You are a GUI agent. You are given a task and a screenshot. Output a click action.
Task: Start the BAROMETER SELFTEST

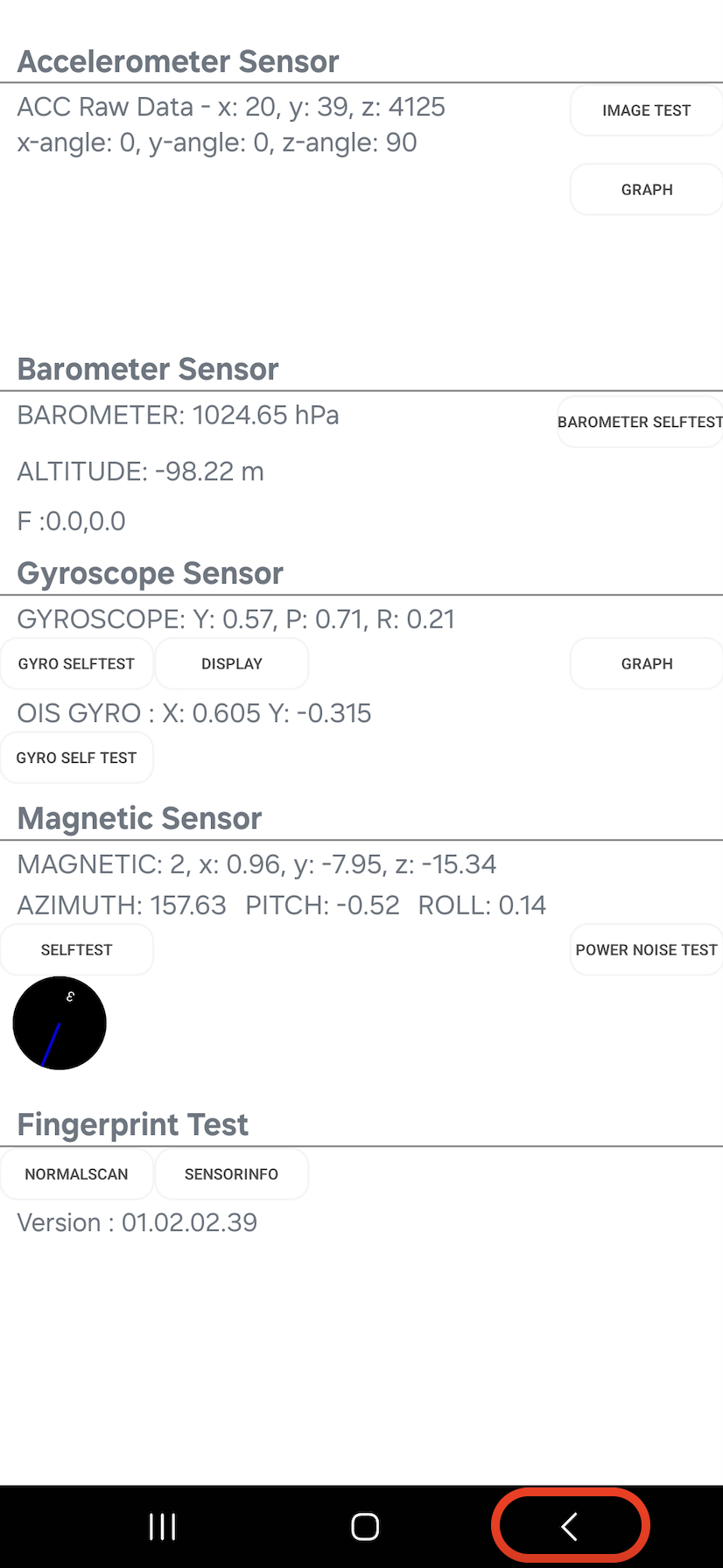pos(640,423)
